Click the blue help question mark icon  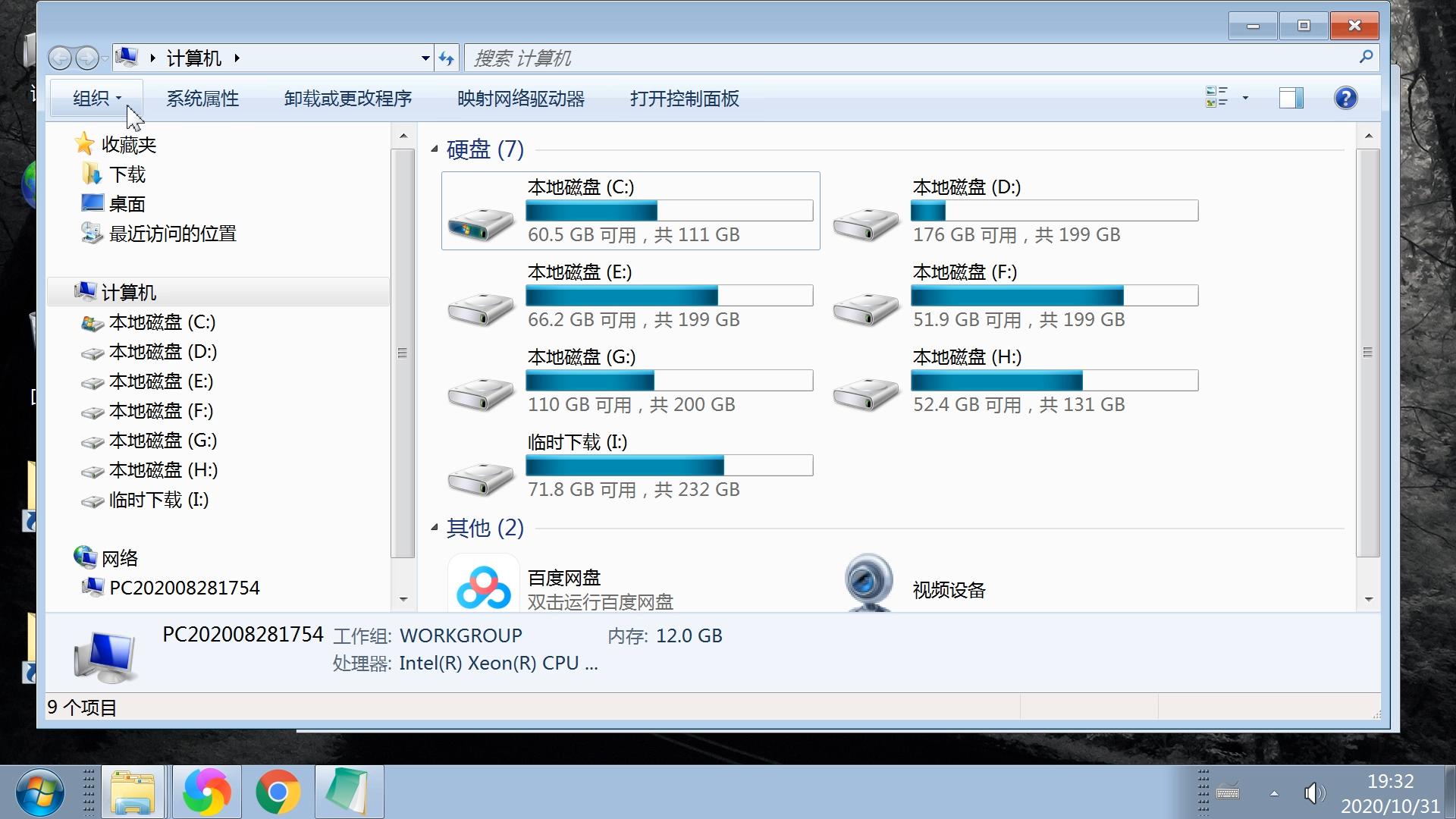[1345, 98]
